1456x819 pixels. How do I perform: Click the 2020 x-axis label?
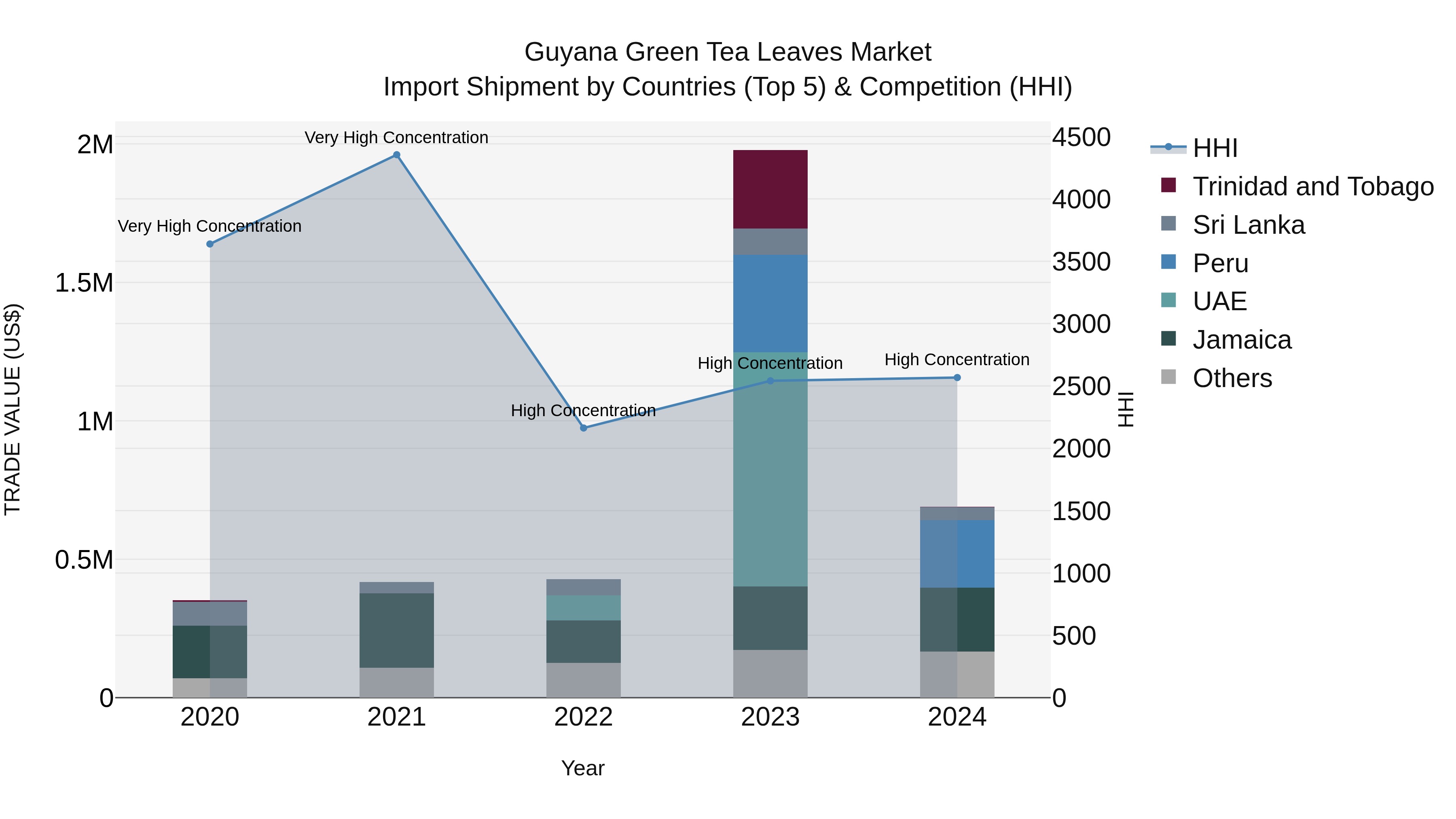(x=210, y=717)
